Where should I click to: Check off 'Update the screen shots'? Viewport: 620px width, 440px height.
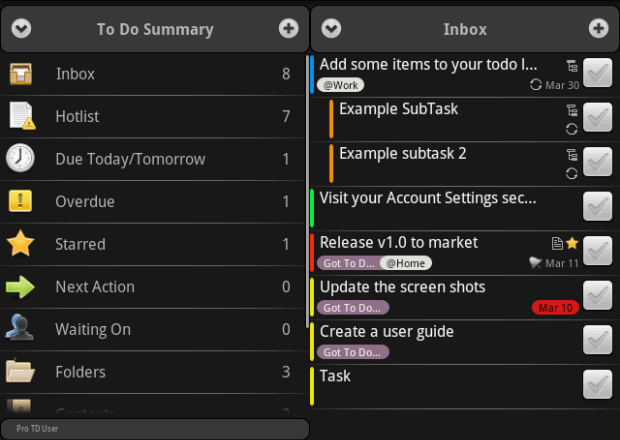[597, 295]
